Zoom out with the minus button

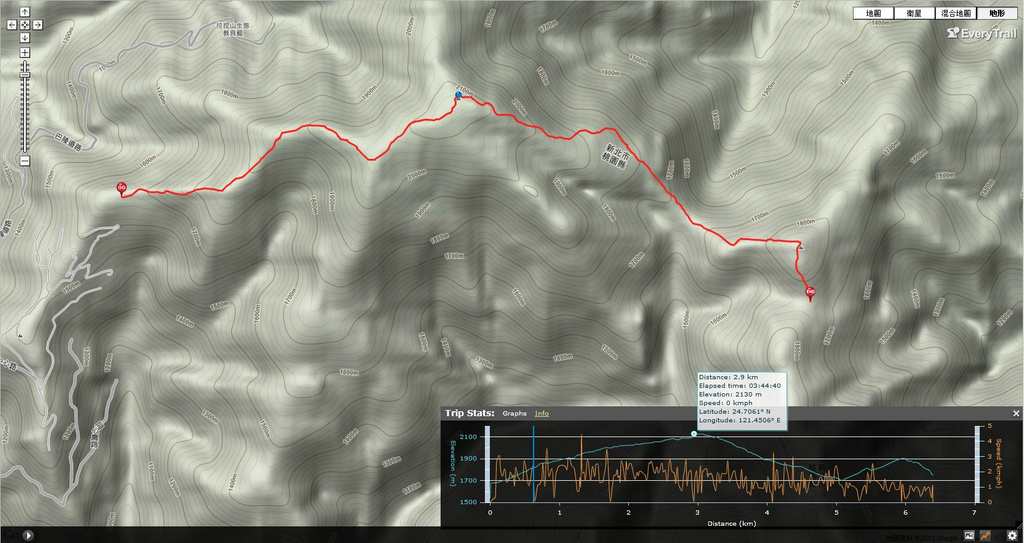point(25,161)
